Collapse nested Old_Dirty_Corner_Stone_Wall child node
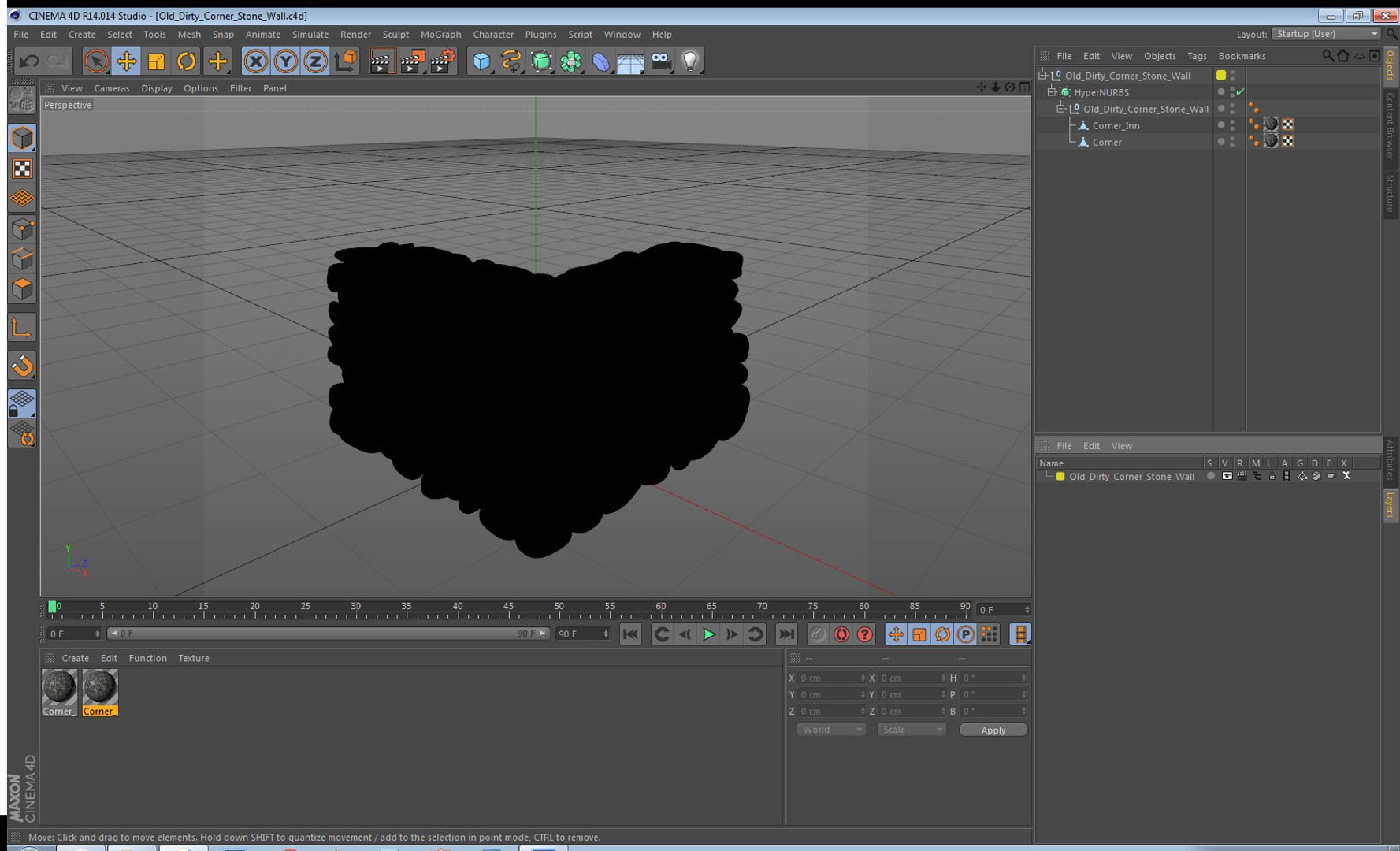1400x851 pixels. (x=1061, y=109)
